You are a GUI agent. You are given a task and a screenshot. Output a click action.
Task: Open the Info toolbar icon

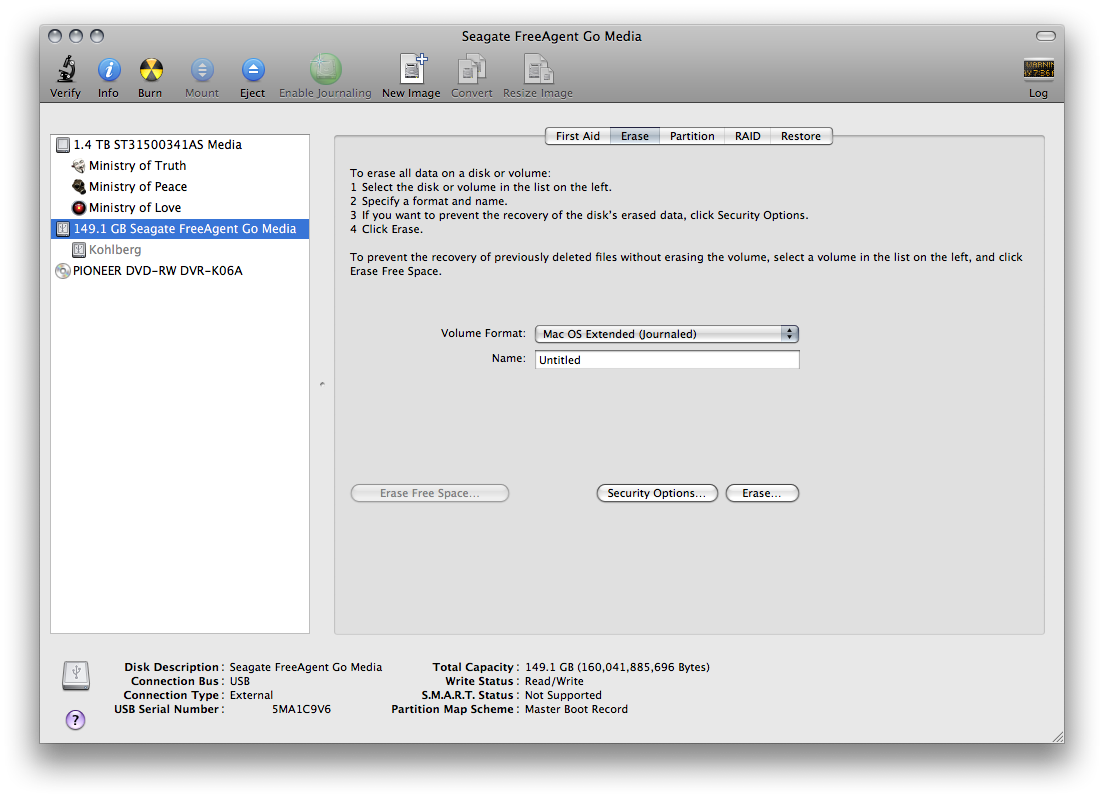tap(108, 69)
